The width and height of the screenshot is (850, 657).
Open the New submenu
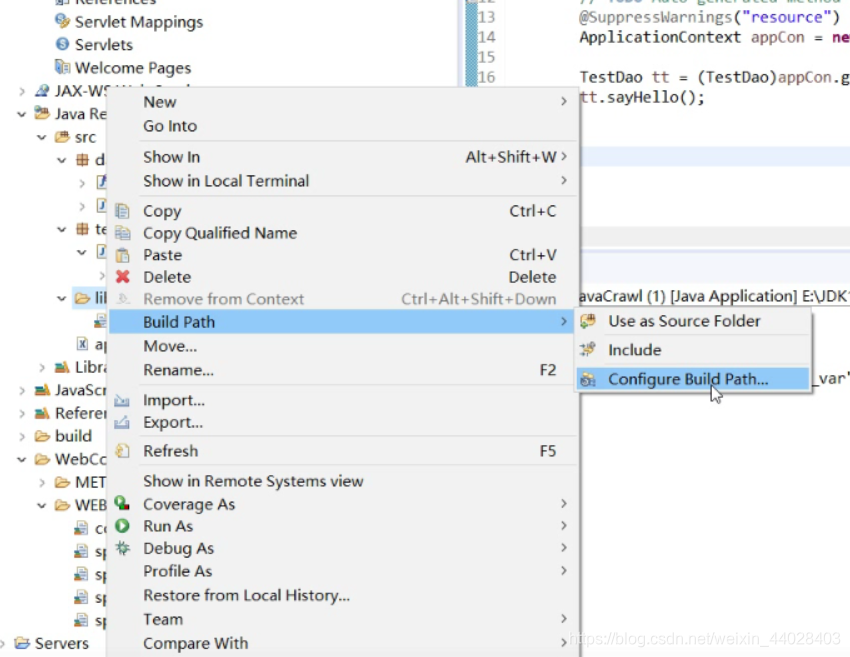pyautogui.click(x=343, y=102)
